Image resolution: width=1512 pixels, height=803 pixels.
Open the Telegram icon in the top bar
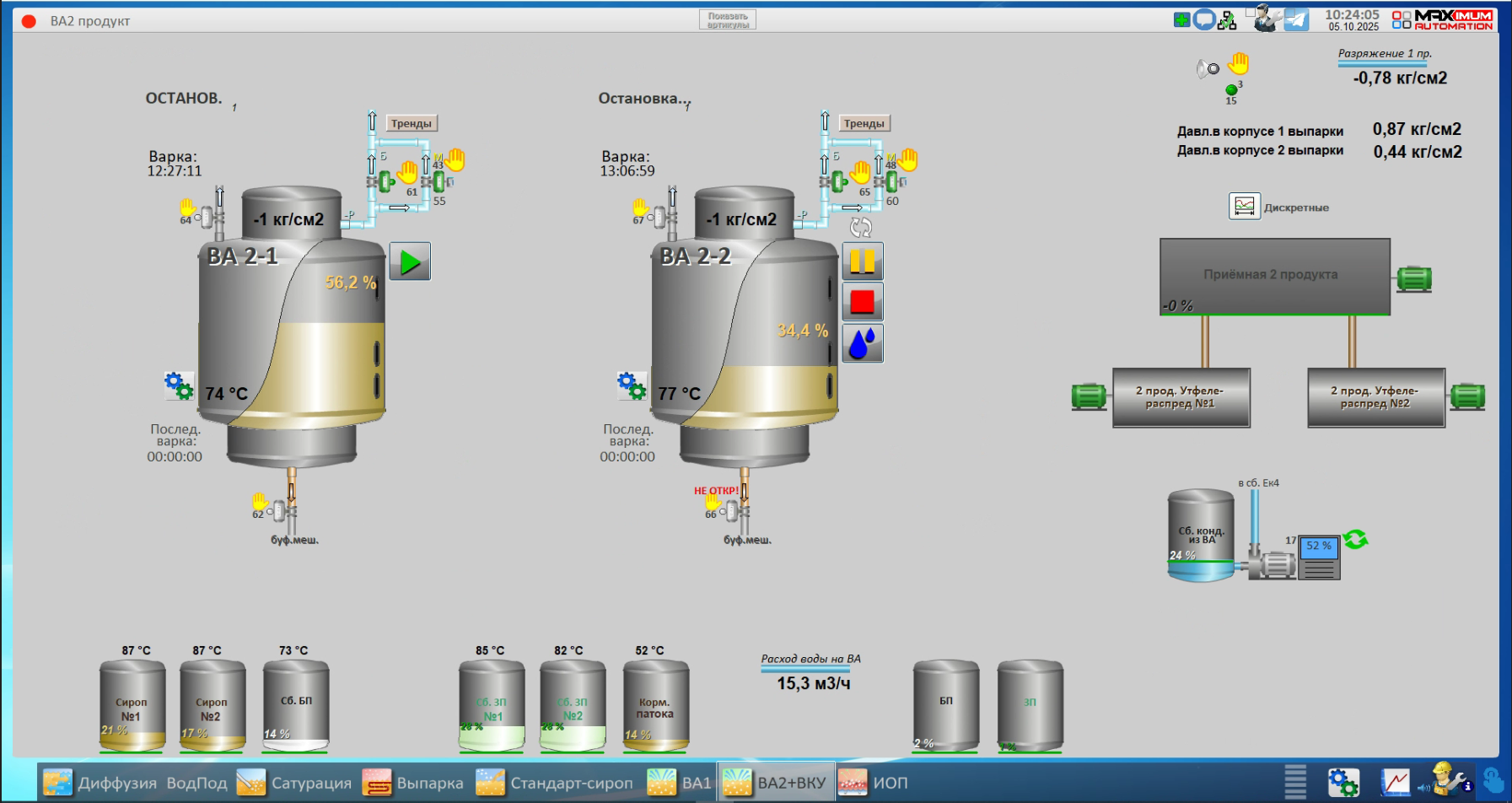(x=1296, y=19)
